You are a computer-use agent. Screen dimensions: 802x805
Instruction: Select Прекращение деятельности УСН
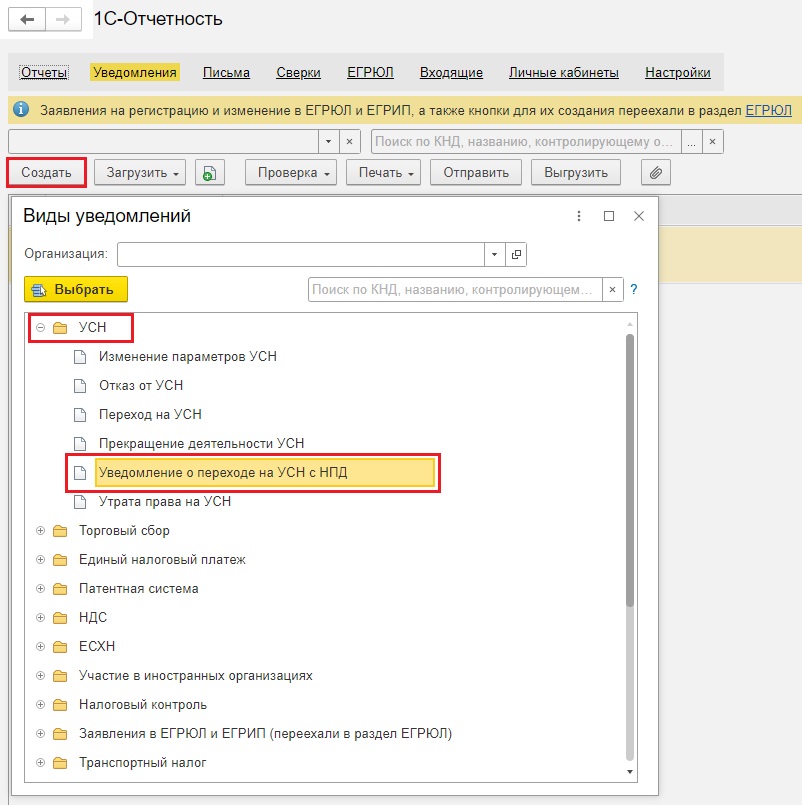[x=201, y=443]
